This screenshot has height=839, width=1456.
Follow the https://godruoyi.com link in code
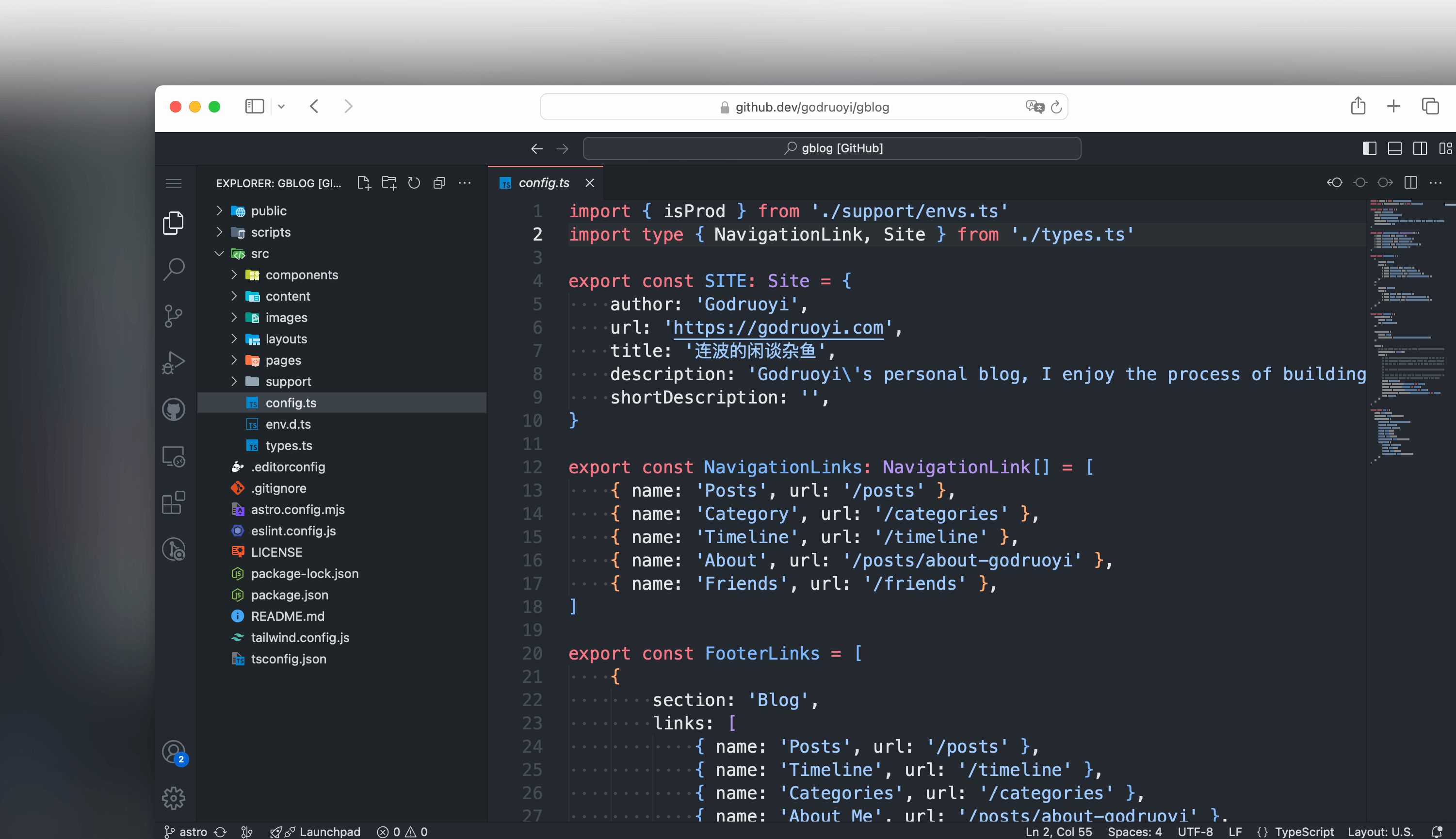[778, 327]
